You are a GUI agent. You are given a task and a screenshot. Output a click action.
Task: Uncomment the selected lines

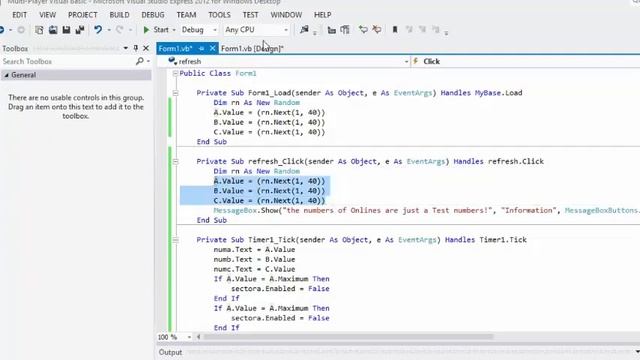coord(377,29)
